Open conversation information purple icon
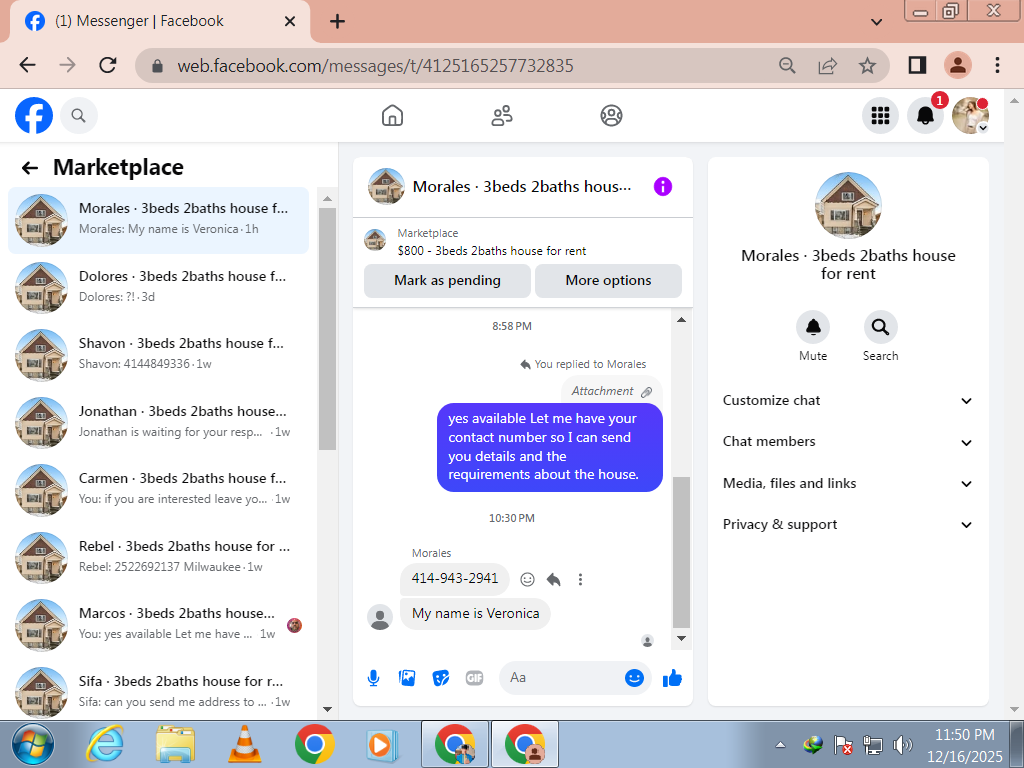 tap(663, 187)
